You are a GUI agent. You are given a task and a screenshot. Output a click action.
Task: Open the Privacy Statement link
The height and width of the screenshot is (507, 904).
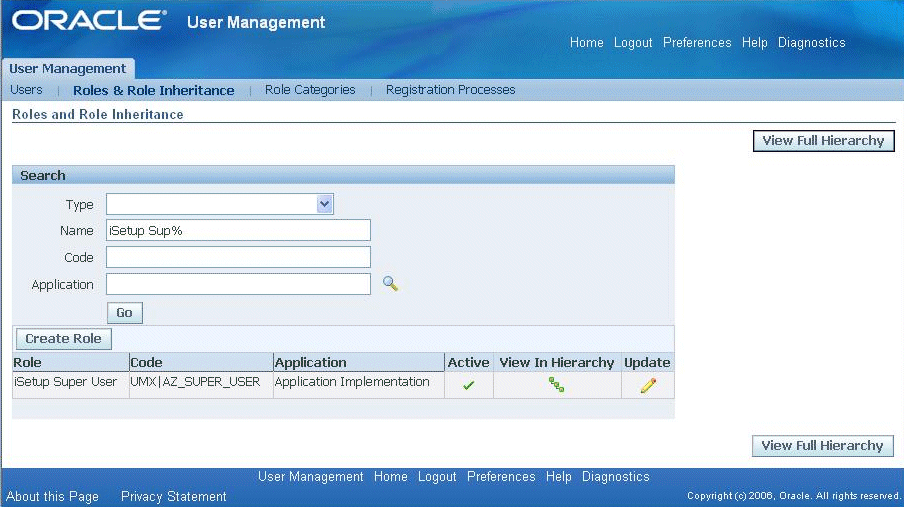(174, 497)
